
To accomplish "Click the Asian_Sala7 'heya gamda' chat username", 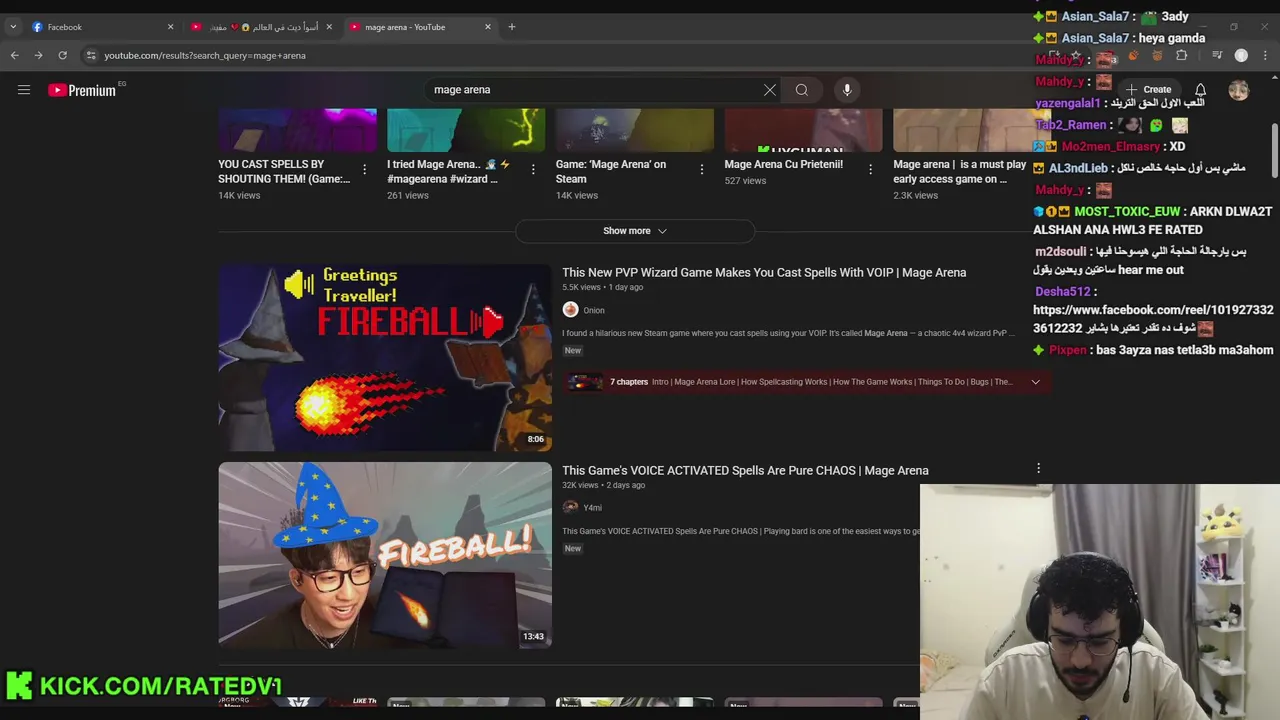I will coord(1095,38).
